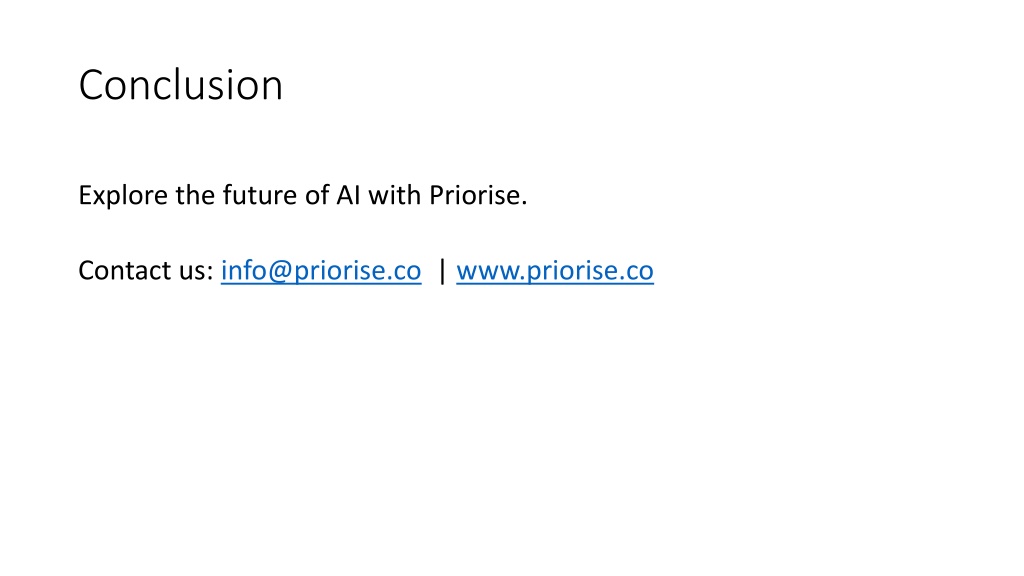
Task: Click the Conclusion slide title
Action: point(181,85)
